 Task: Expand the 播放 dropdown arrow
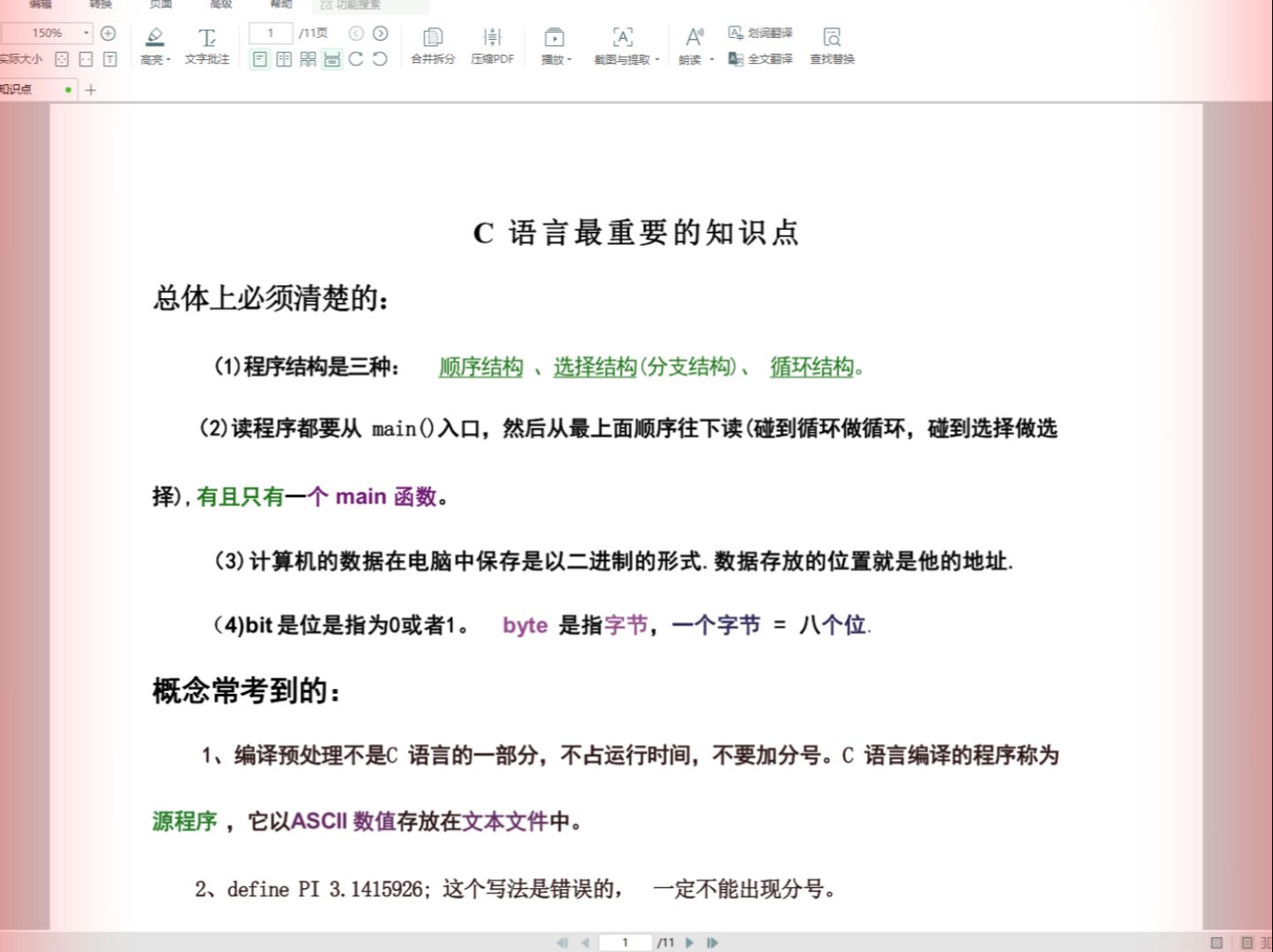570,60
